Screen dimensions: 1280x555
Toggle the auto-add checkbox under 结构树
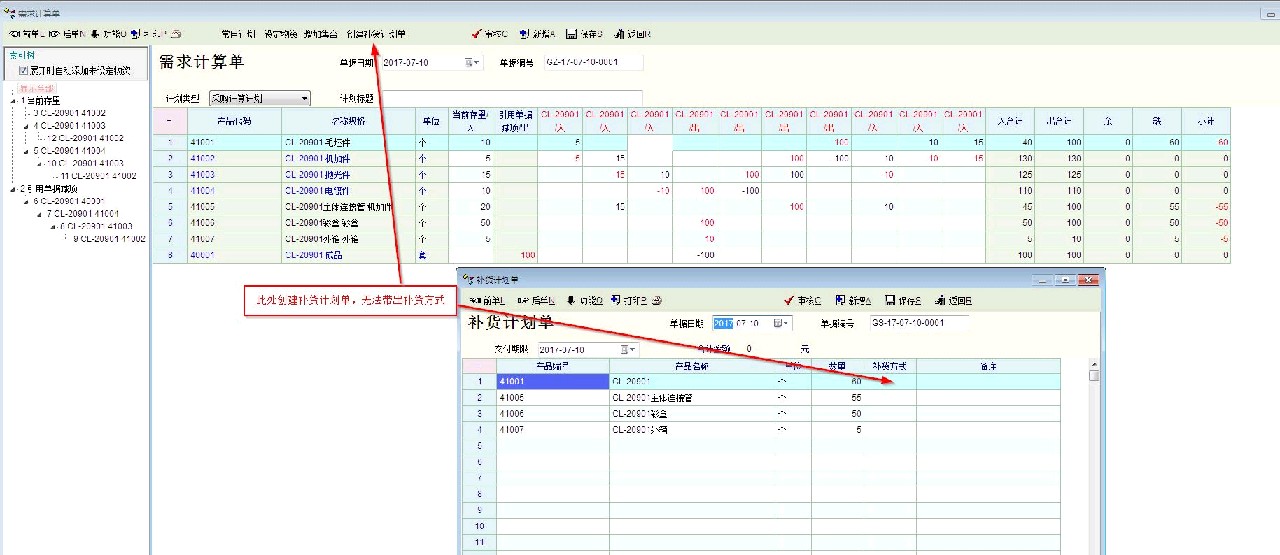(x=24, y=71)
